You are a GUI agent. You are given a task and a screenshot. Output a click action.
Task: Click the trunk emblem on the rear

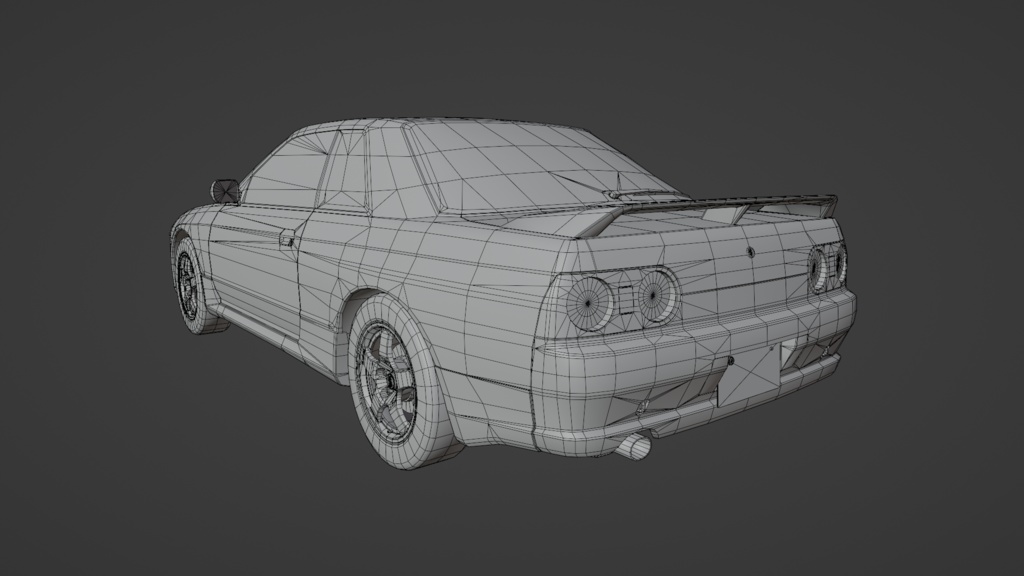pyautogui.click(x=750, y=251)
